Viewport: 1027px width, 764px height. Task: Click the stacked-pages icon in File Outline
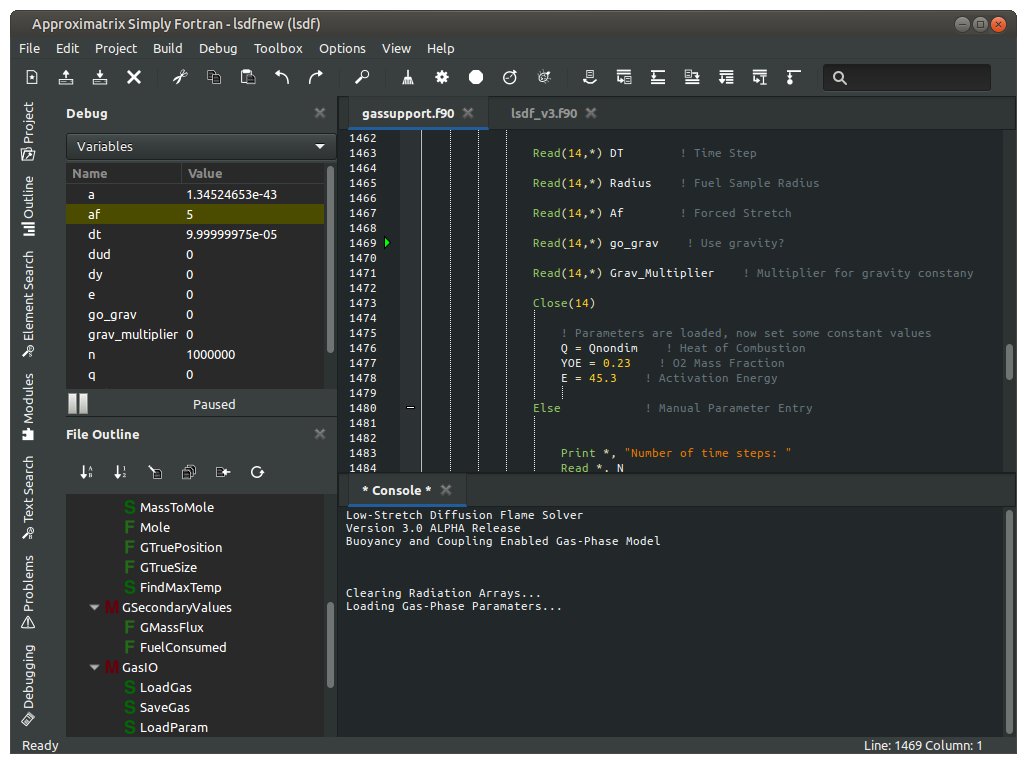(189, 472)
